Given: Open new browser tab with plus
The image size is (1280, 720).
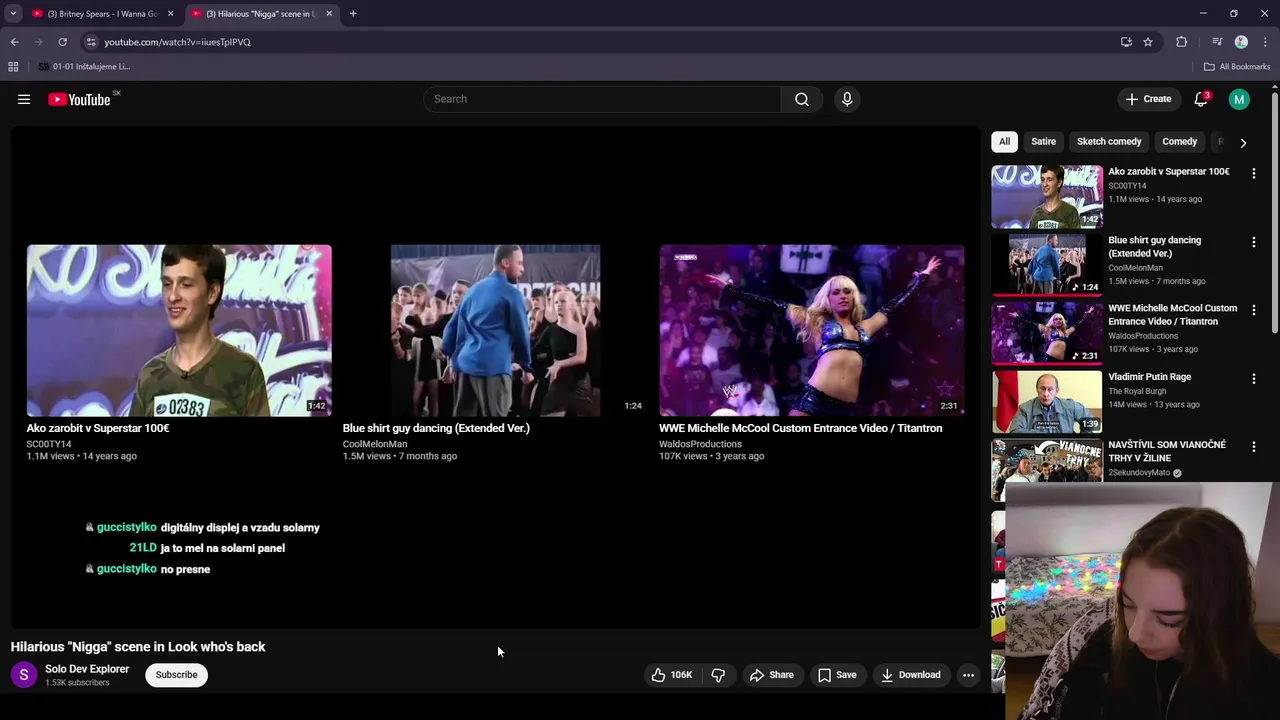Looking at the screenshot, I should (353, 14).
